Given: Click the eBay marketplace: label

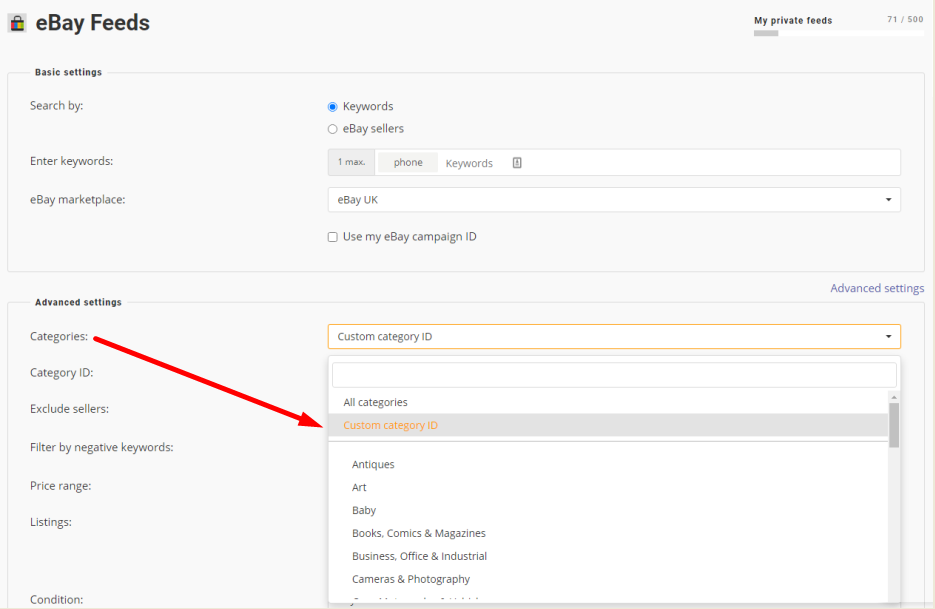Looking at the screenshot, I should click(x=78, y=200).
